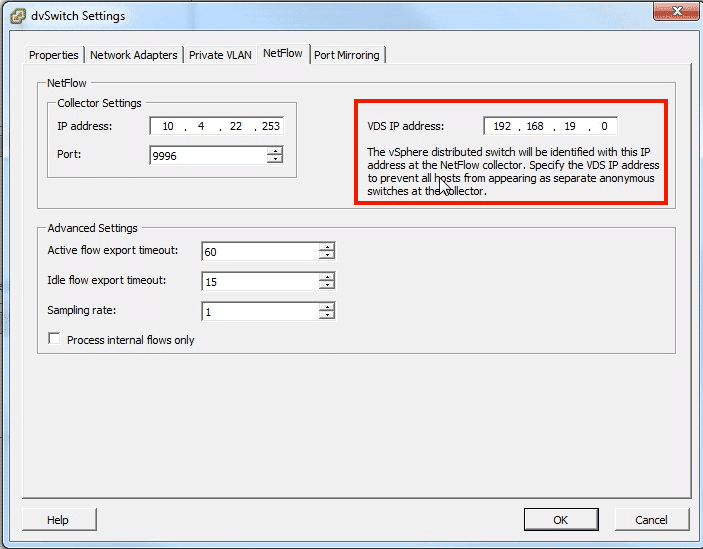Click VDS IP first octet 192
Screen dimensions: 703x549
tap(502, 126)
